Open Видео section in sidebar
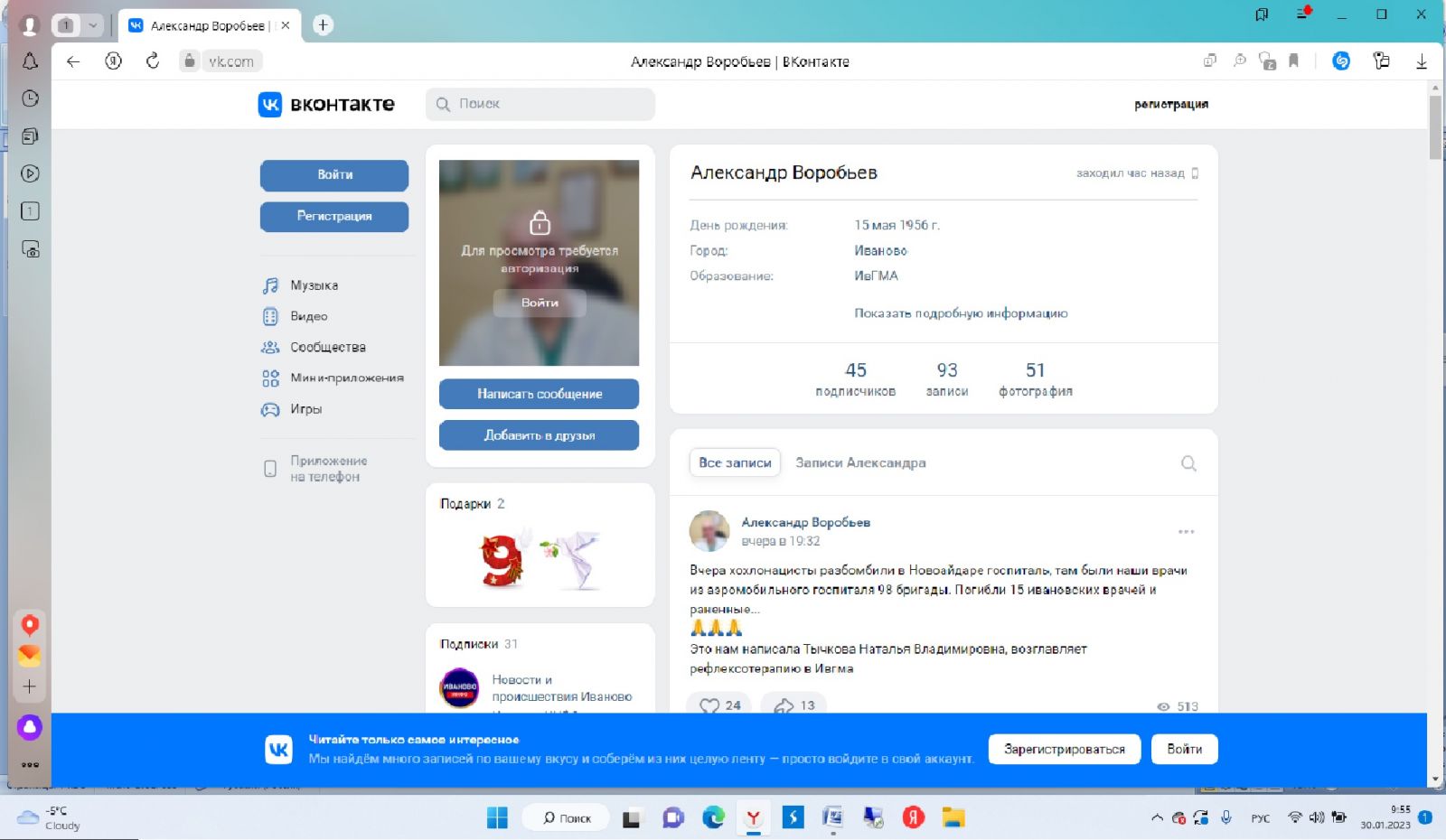Image resolution: width=1446 pixels, height=840 pixels. pos(307,316)
